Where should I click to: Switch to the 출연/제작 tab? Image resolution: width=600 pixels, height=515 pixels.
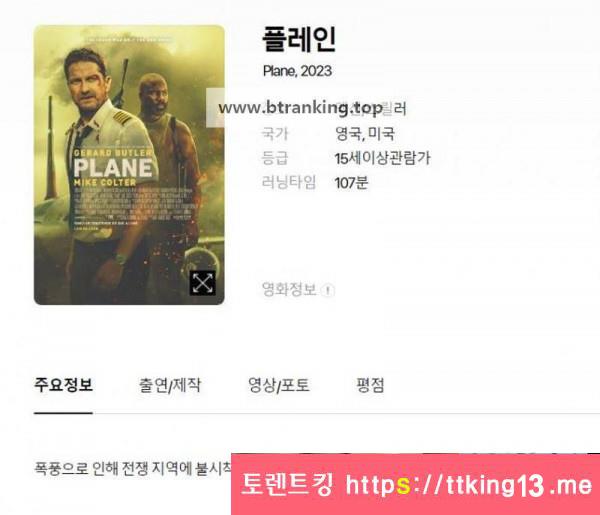pos(170,385)
